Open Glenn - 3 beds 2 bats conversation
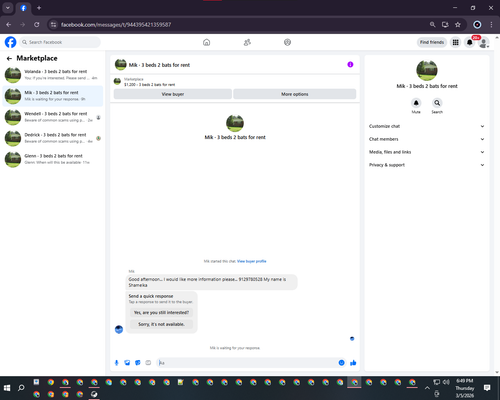Viewport: 500px width, 400px height. (53, 159)
